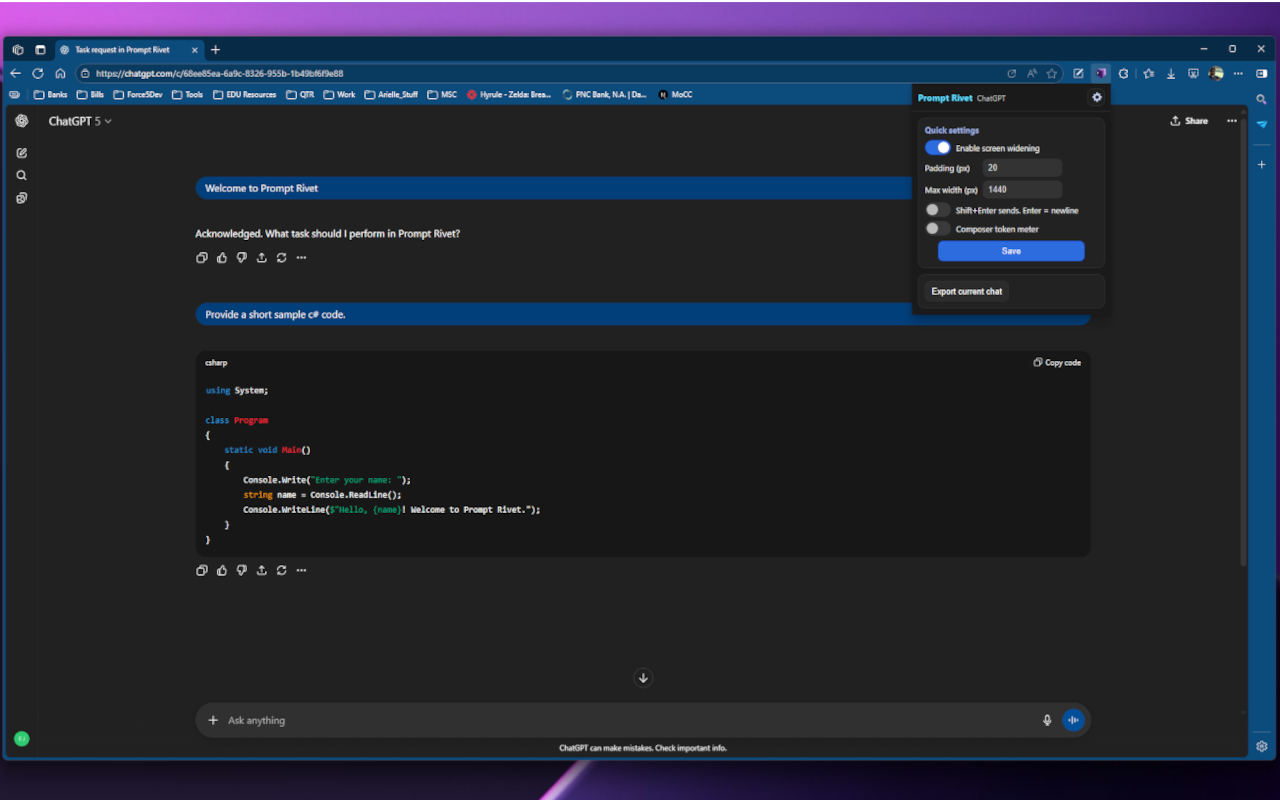This screenshot has width=1280, height=800.
Task: Click the ChatGPT logo in the sidebar
Action: pos(22,121)
